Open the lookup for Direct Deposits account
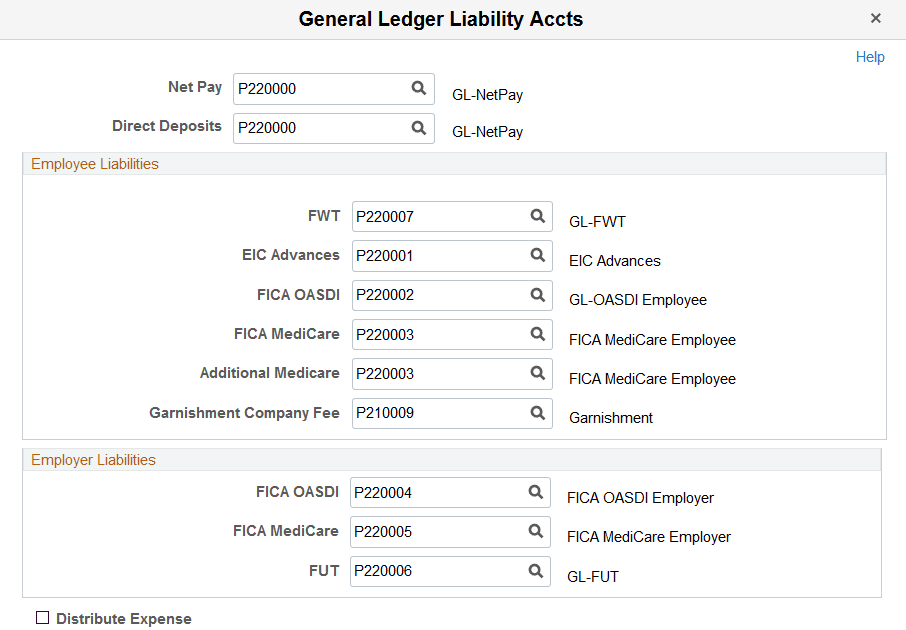 tap(419, 128)
